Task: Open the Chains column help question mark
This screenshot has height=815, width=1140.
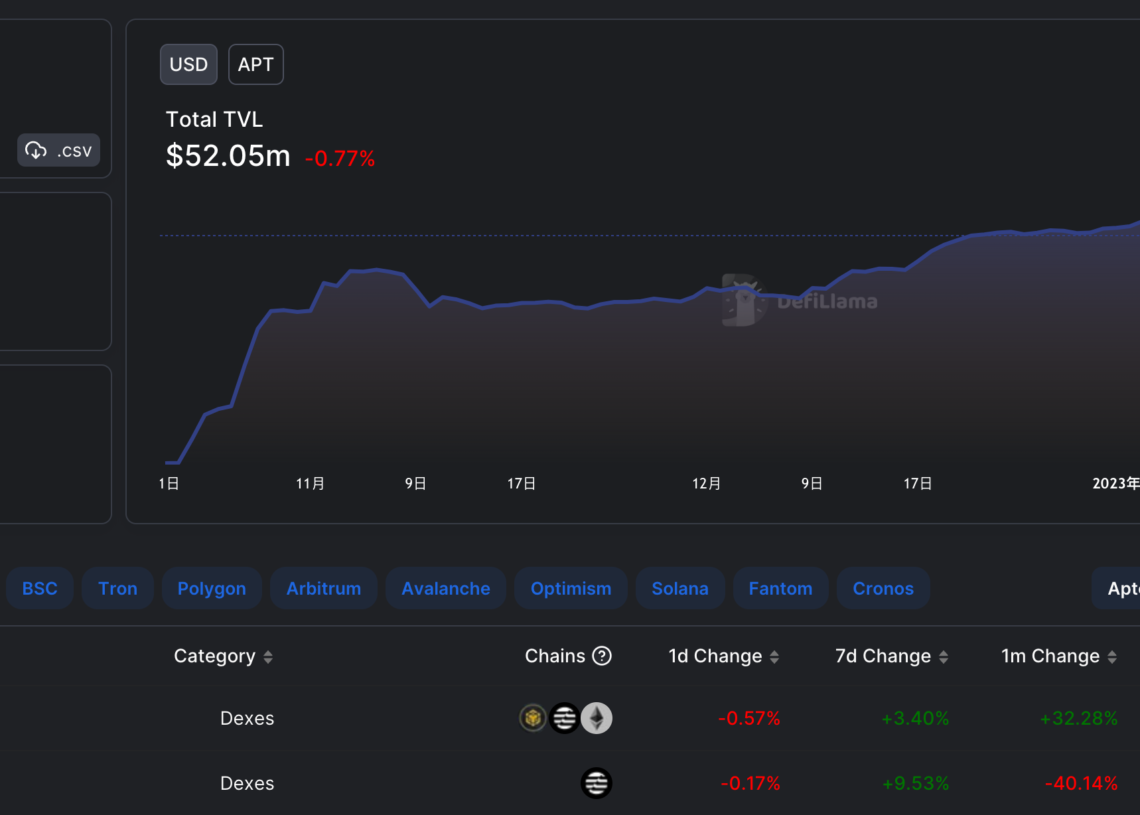Action: pyautogui.click(x=603, y=655)
